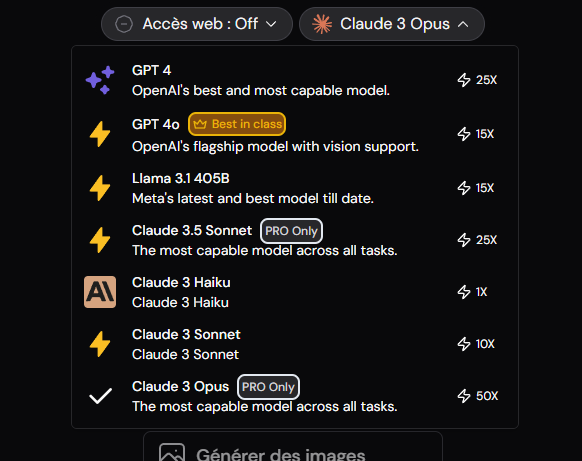Click the lightning icon next to Claude 3 Sonnet

100,344
